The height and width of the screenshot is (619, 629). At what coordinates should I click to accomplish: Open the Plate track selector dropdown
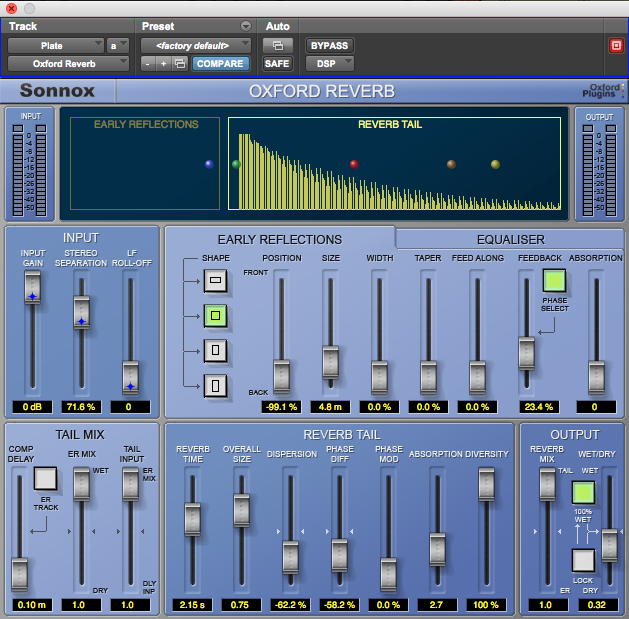[x=56, y=46]
